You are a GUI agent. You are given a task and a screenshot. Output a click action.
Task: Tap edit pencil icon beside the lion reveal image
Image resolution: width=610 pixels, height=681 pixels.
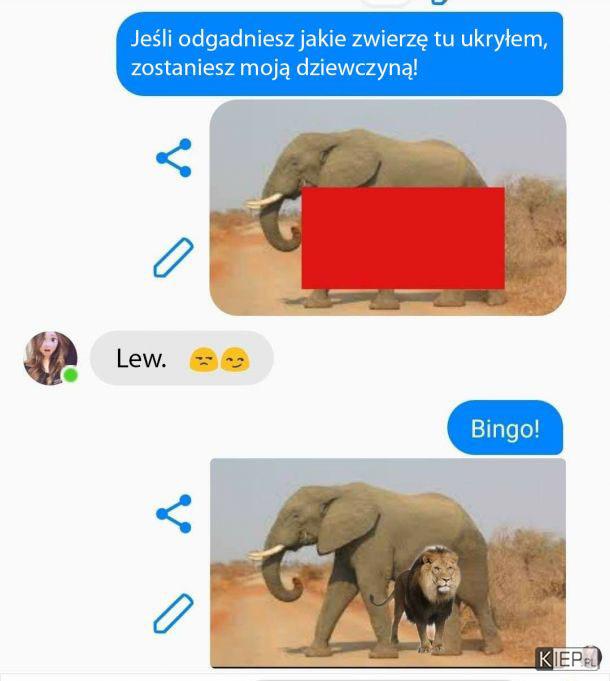click(x=174, y=613)
